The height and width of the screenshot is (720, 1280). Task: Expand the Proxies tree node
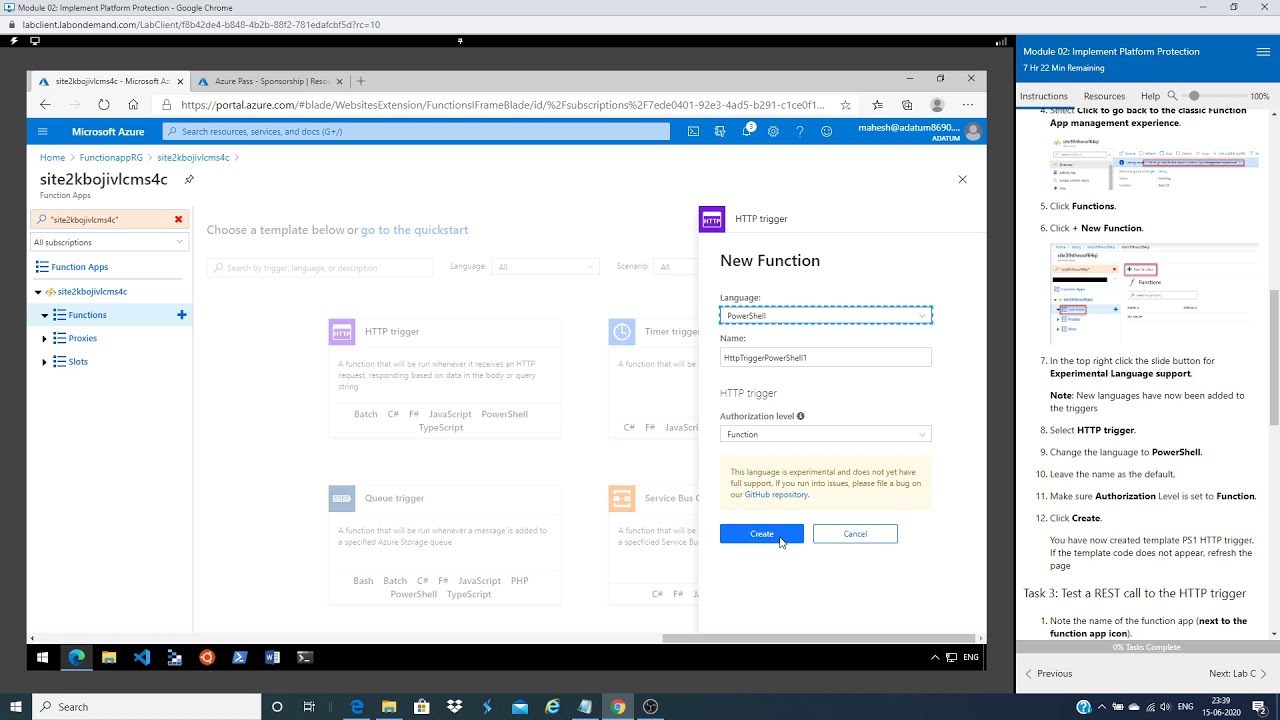[x=45, y=339]
